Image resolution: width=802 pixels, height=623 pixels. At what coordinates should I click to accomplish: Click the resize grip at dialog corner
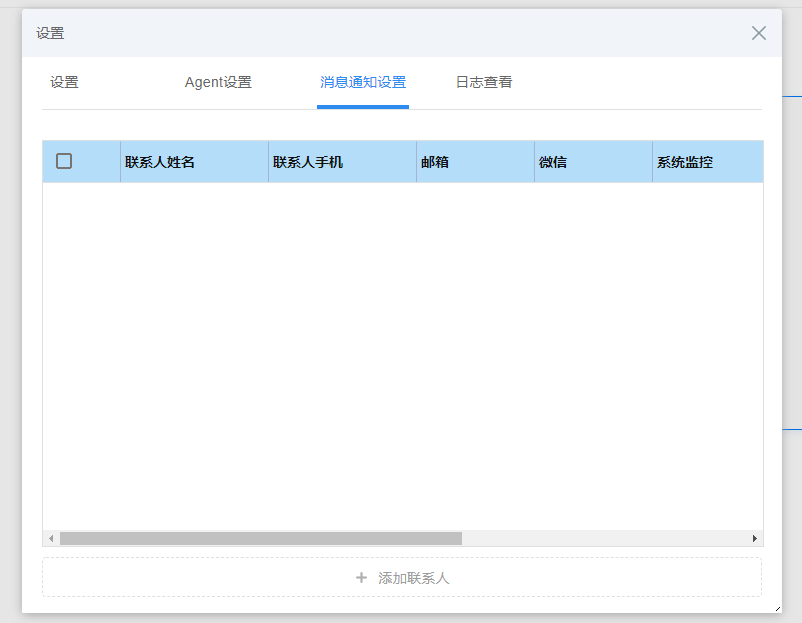coord(776,607)
